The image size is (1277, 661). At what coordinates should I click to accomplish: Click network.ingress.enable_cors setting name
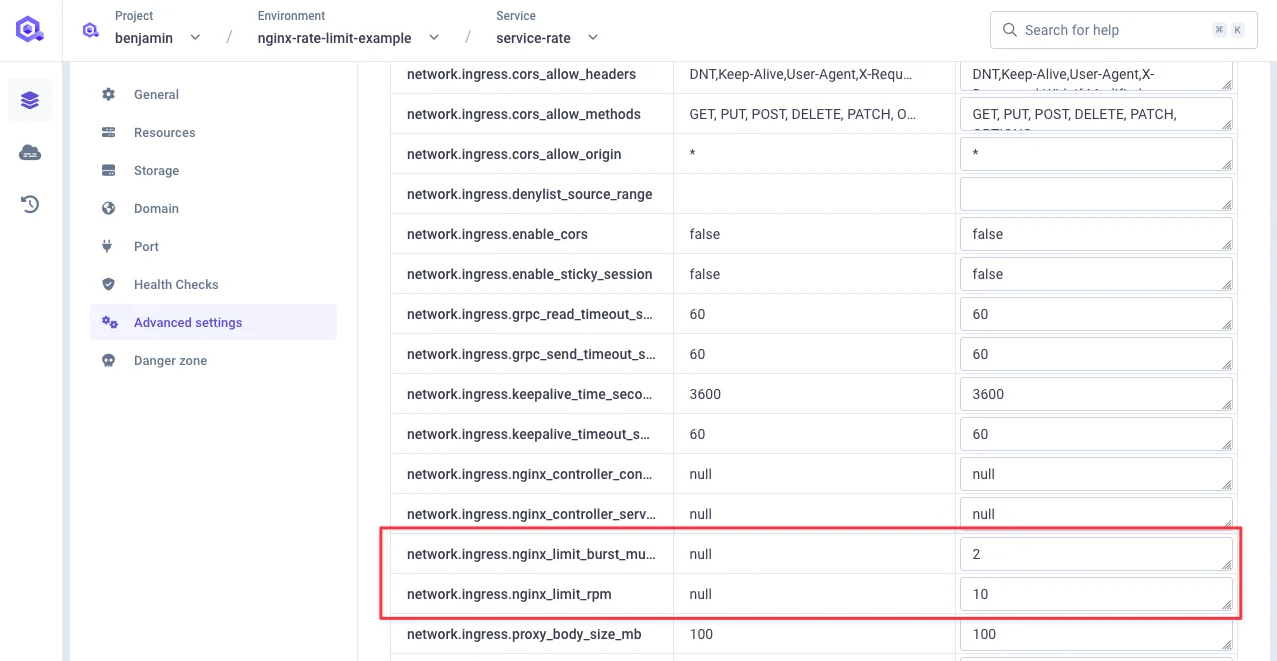coord(497,234)
